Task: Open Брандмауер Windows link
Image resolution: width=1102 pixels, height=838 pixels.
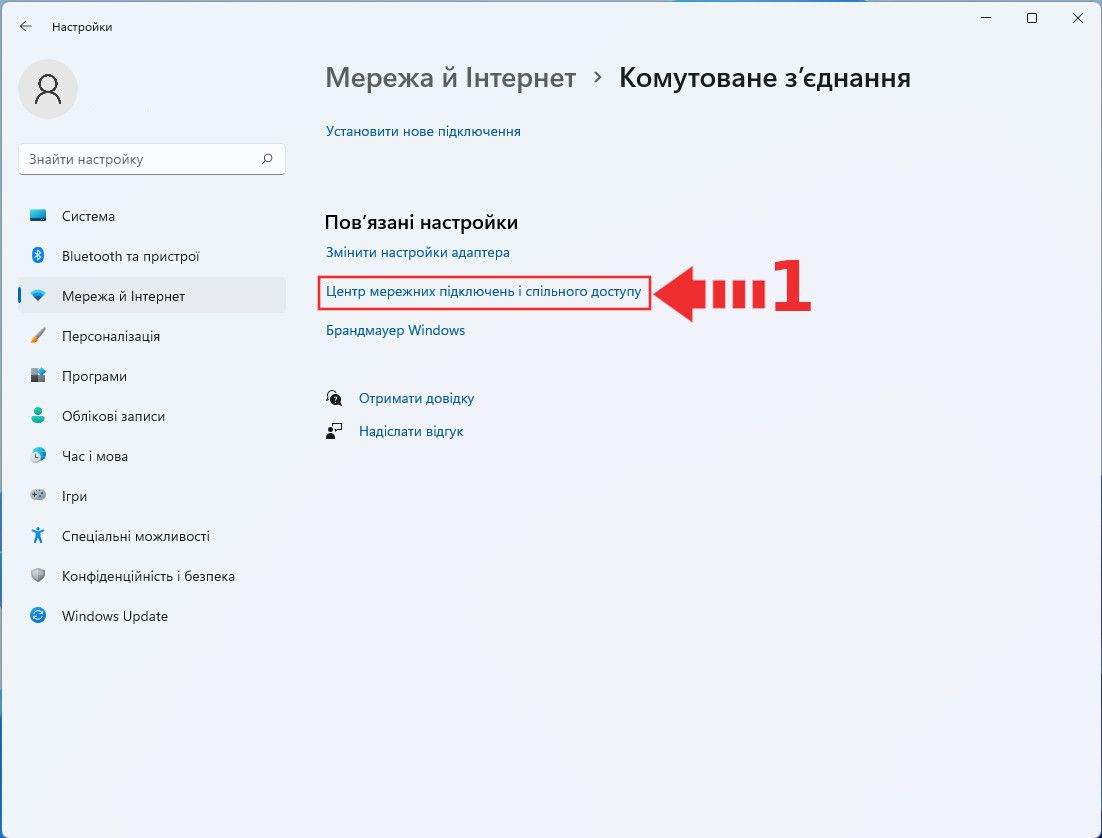Action: pos(395,330)
